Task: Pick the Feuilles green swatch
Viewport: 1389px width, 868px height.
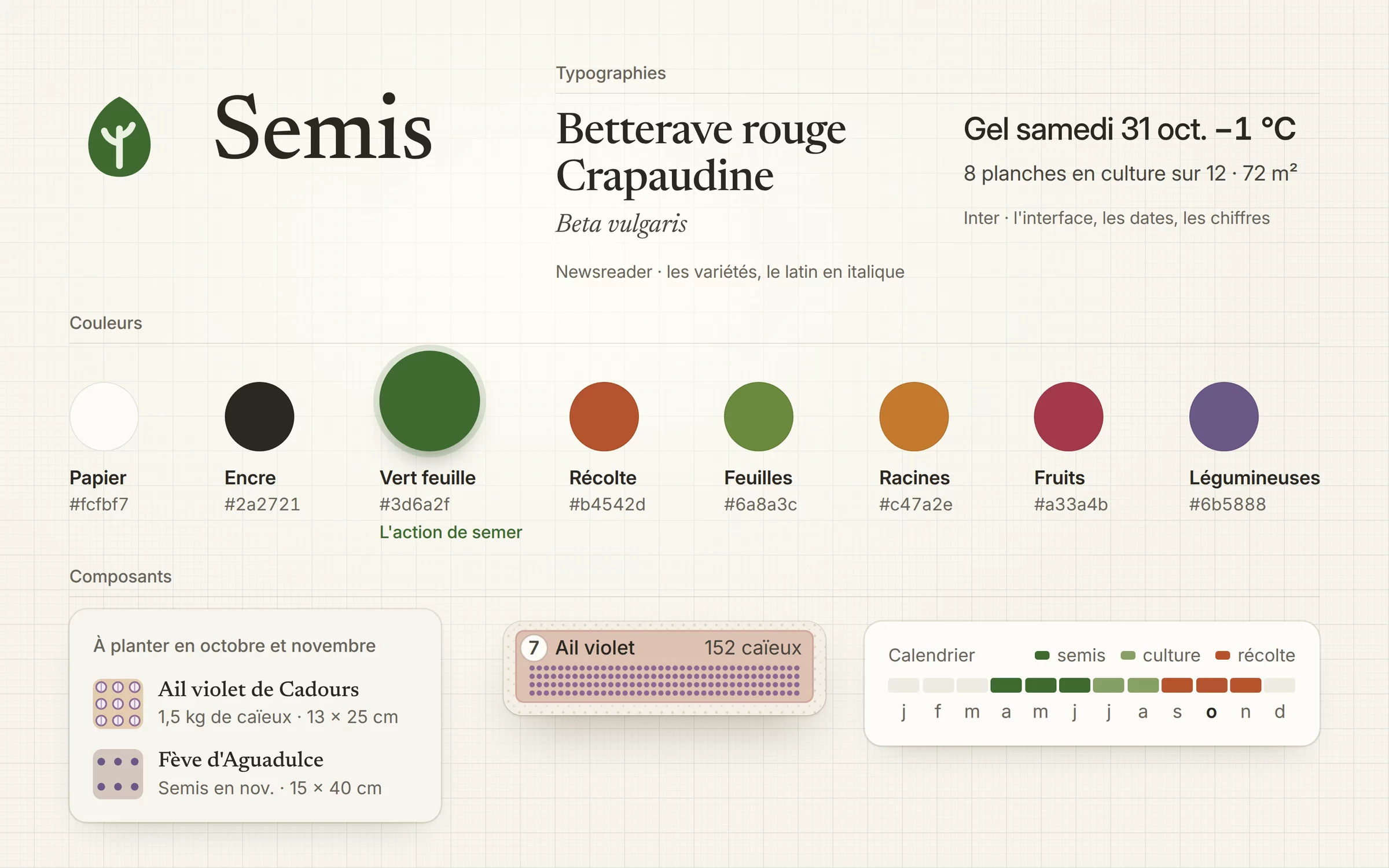Action: [759, 416]
